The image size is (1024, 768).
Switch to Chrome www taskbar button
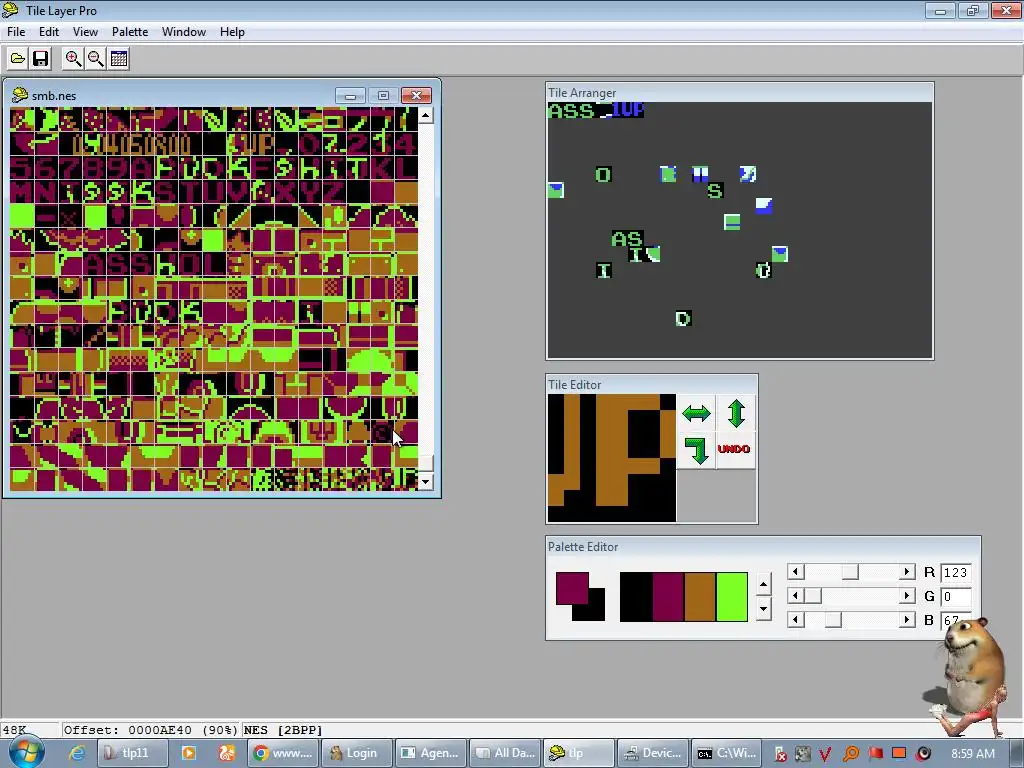(284, 753)
